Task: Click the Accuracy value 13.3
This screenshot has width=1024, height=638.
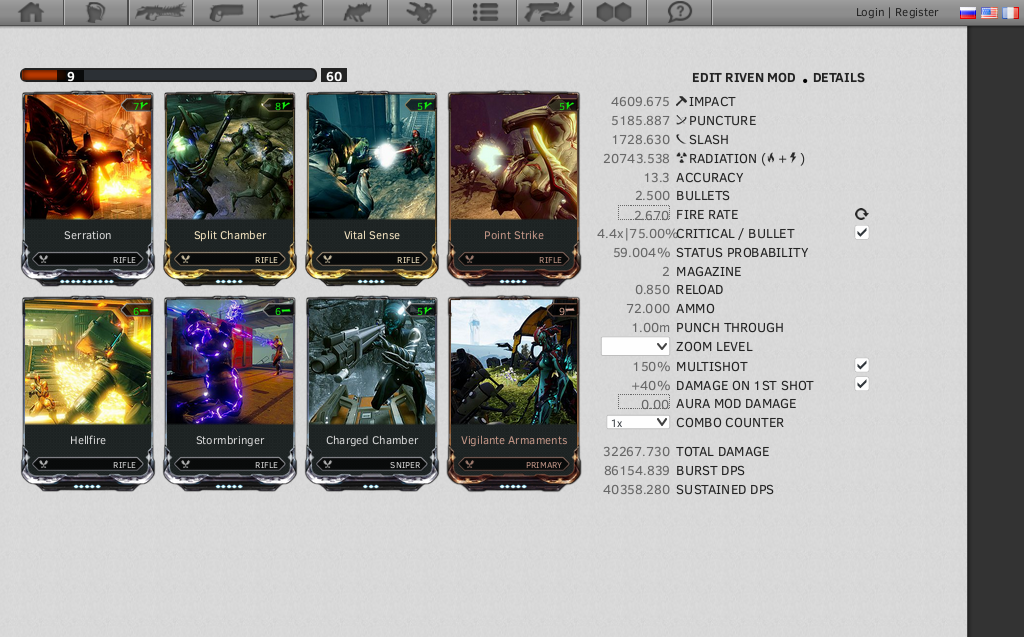Action: (656, 177)
